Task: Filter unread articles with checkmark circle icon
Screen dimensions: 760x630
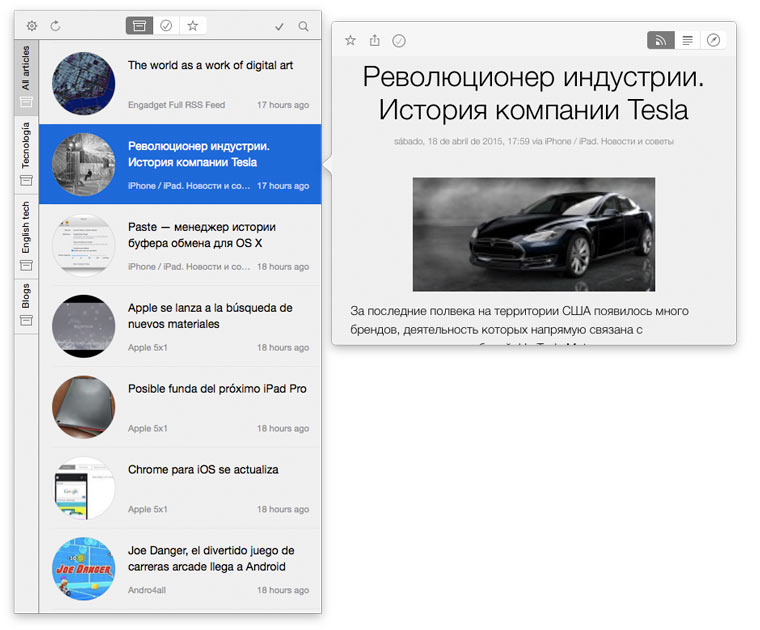Action: click(166, 26)
